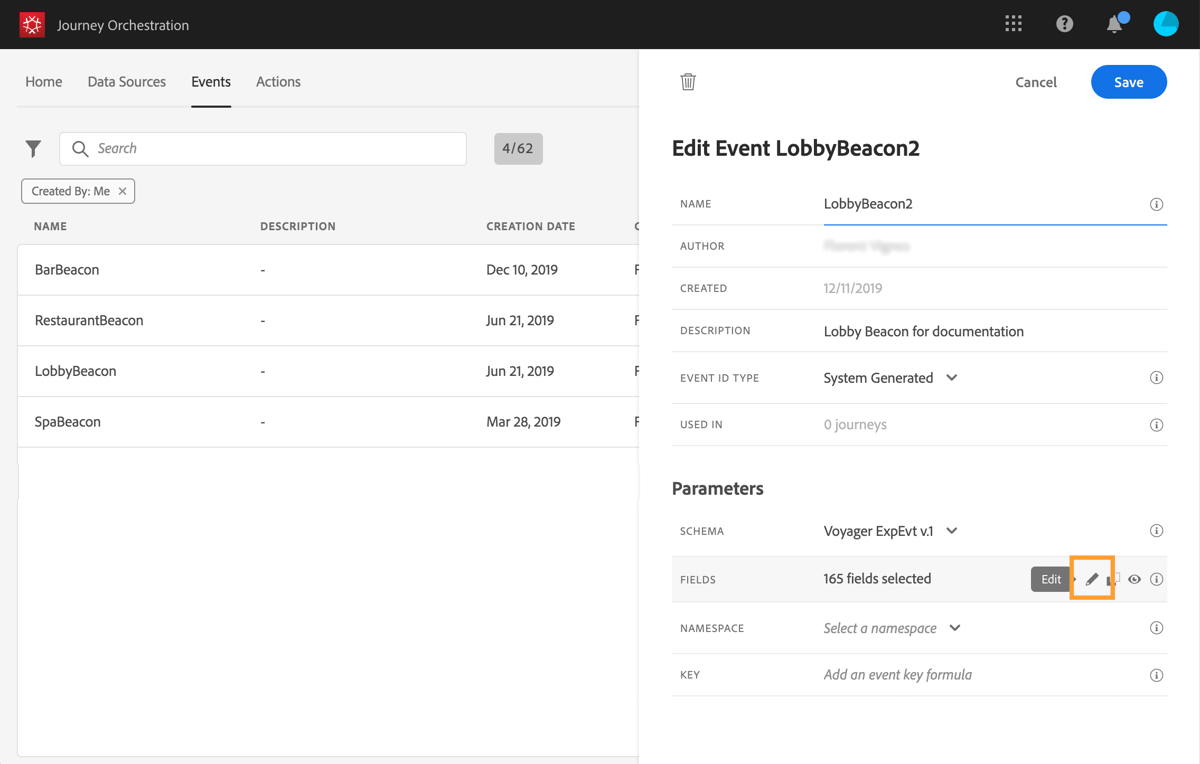Remove the Created By: Me filter chip
Viewport: 1200px width, 764px height.
[124, 191]
